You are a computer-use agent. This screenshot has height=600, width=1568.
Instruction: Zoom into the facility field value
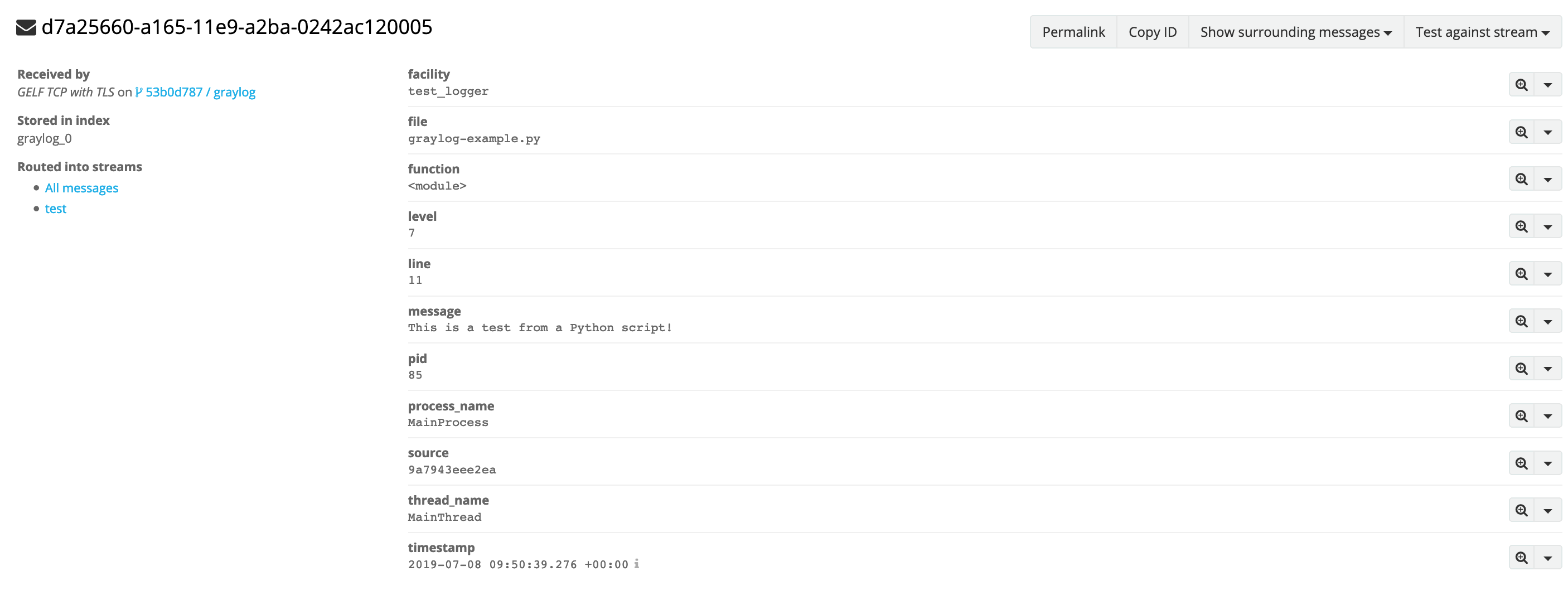(x=1521, y=84)
